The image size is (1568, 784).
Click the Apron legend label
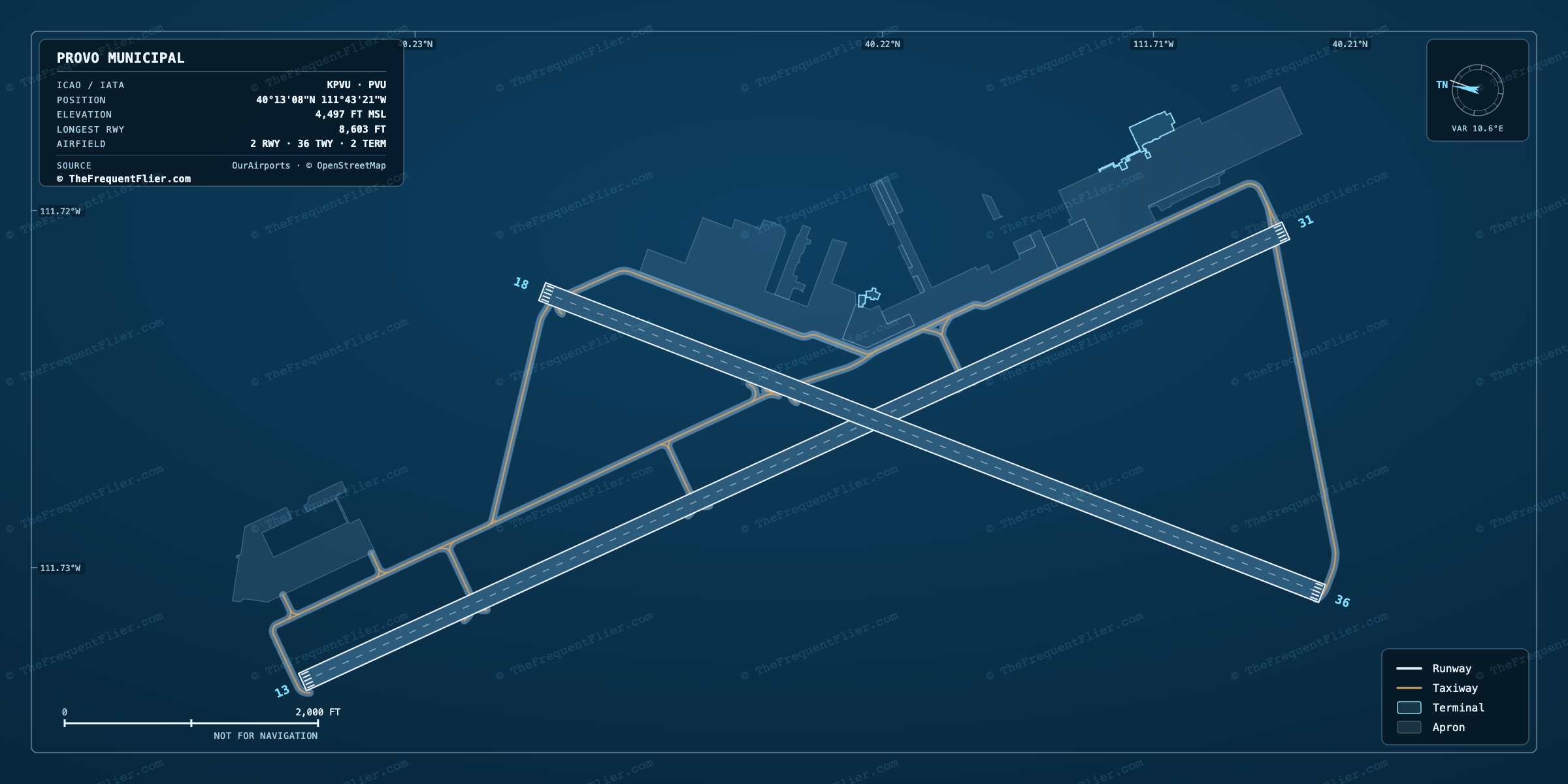(x=1448, y=727)
